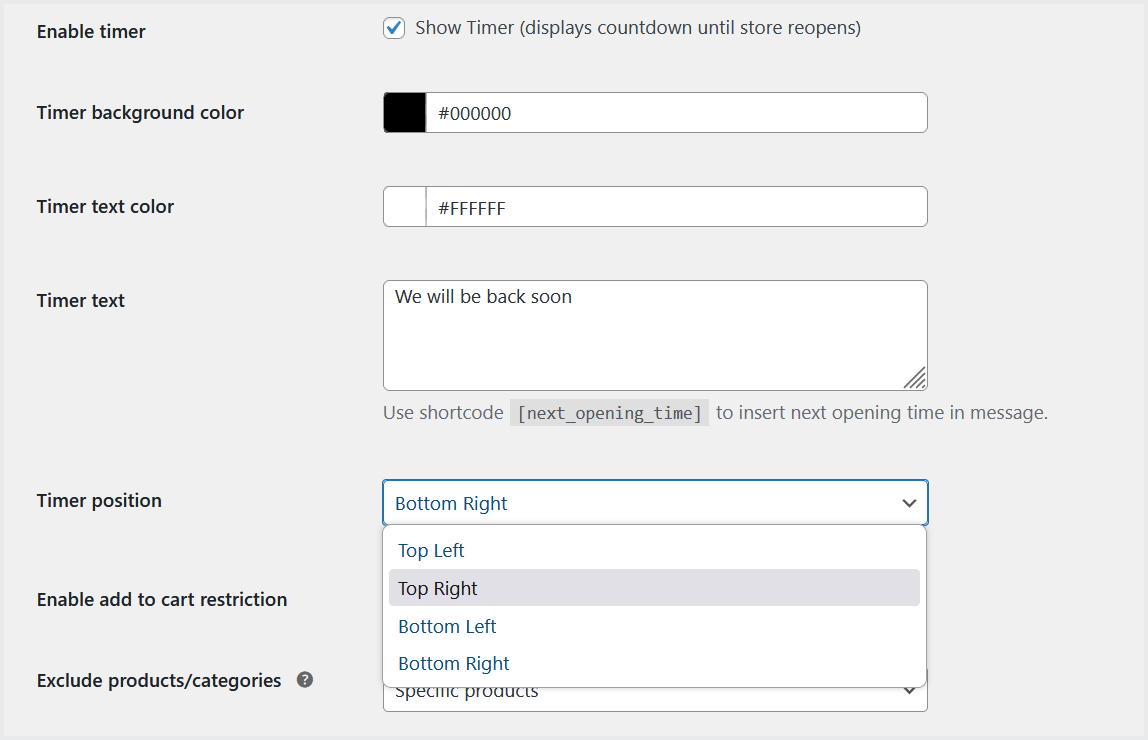Click the #000000 color hex field

676,113
